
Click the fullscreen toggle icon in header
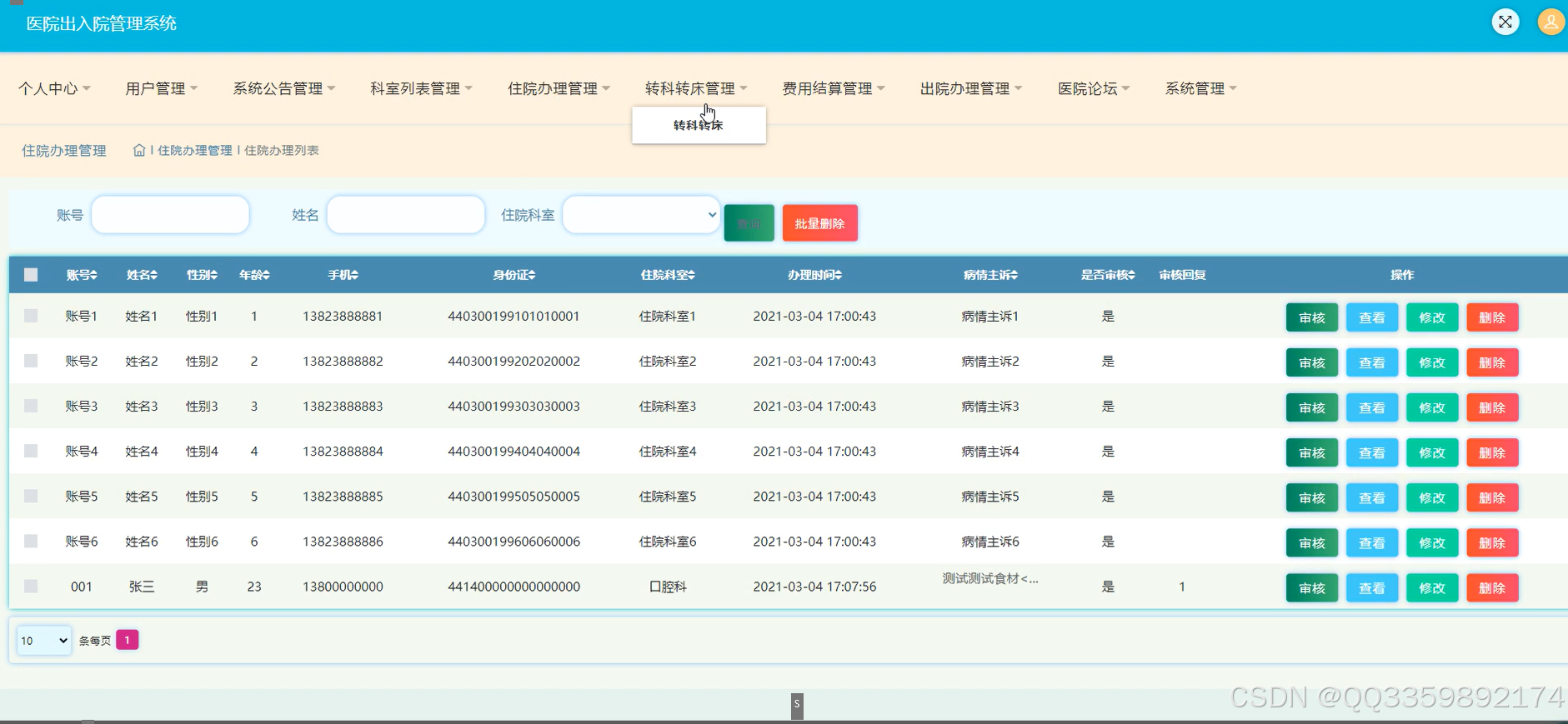[x=1505, y=22]
